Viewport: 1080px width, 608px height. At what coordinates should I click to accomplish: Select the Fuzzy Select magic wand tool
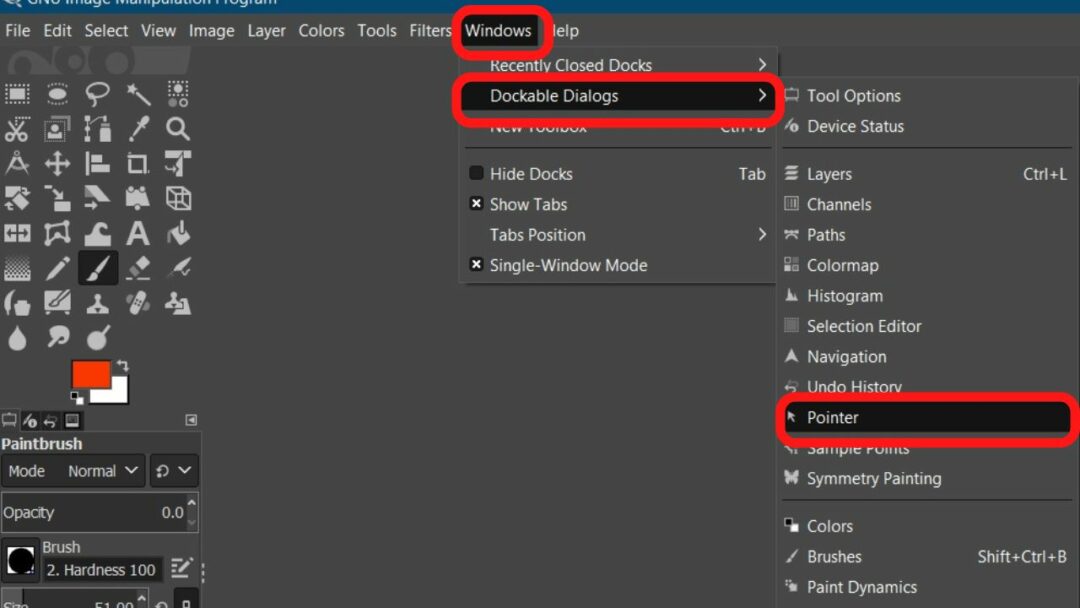138,94
